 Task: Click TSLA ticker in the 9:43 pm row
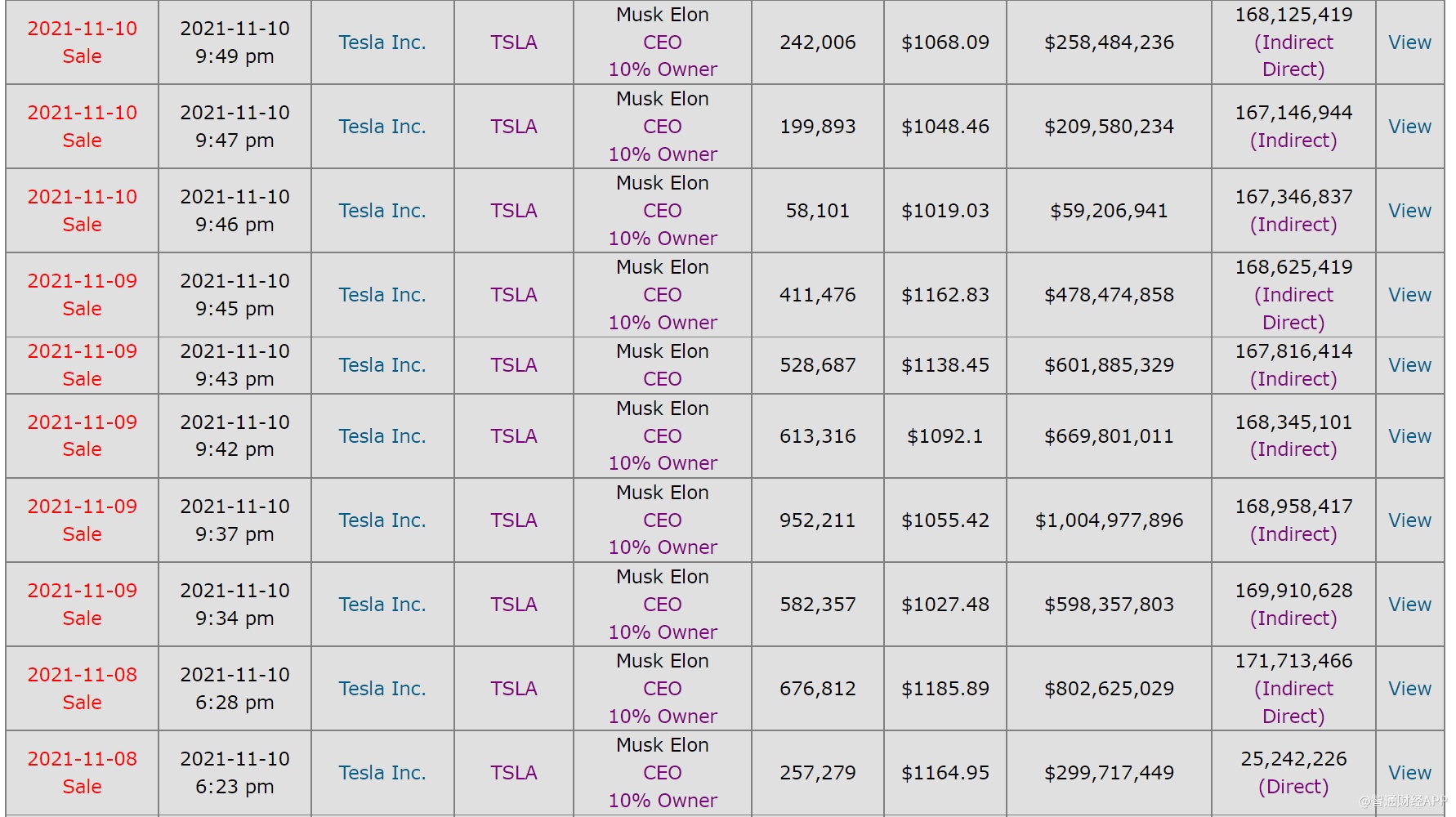pyautogui.click(x=513, y=365)
